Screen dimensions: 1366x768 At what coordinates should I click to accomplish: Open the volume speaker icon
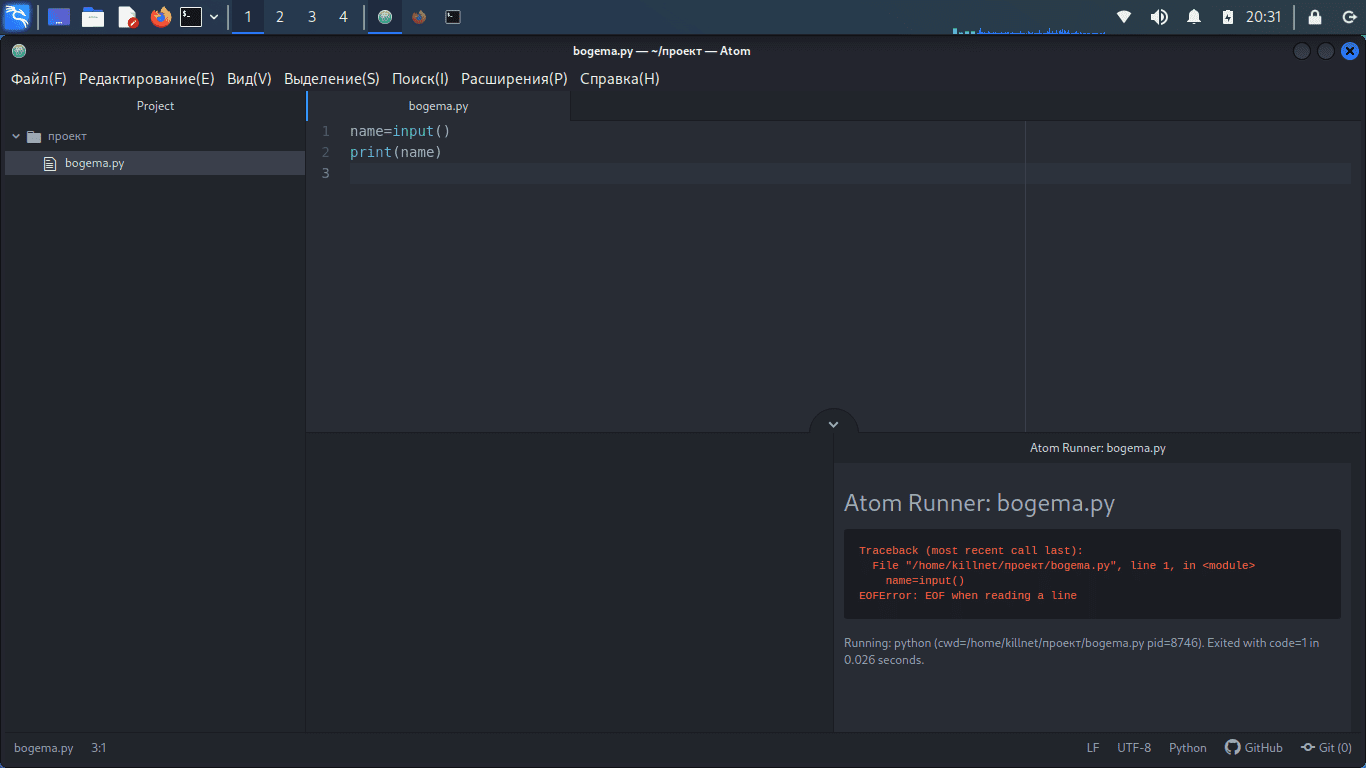click(x=1159, y=17)
